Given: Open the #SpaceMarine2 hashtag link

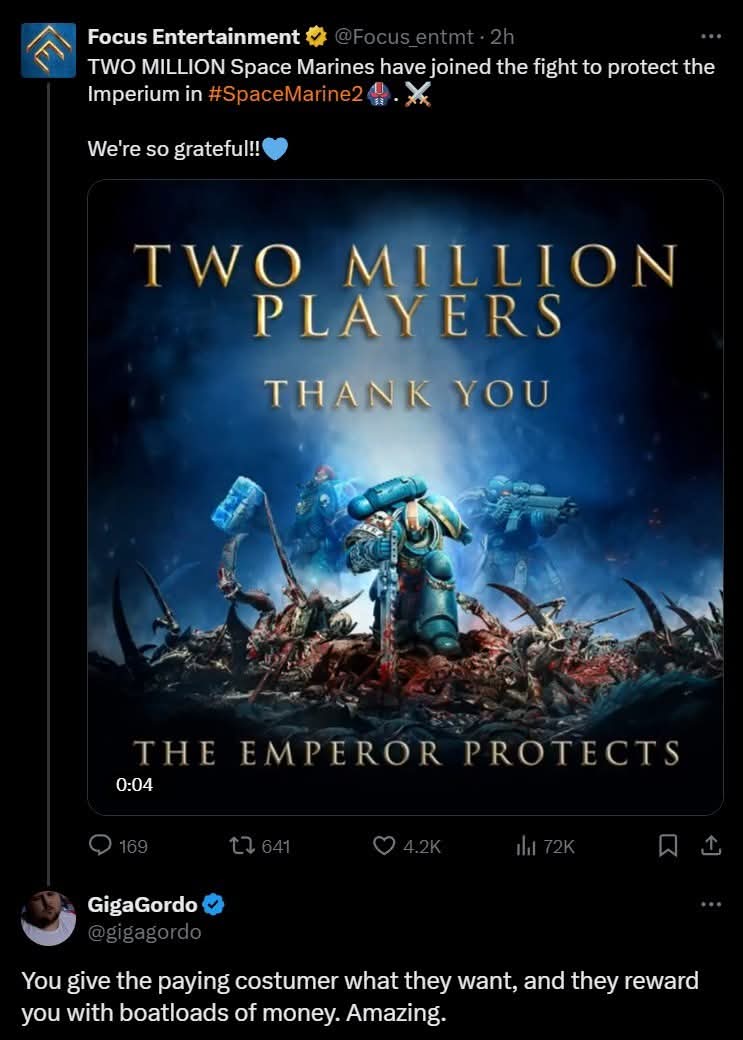Looking at the screenshot, I should pyautogui.click(x=285, y=94).
